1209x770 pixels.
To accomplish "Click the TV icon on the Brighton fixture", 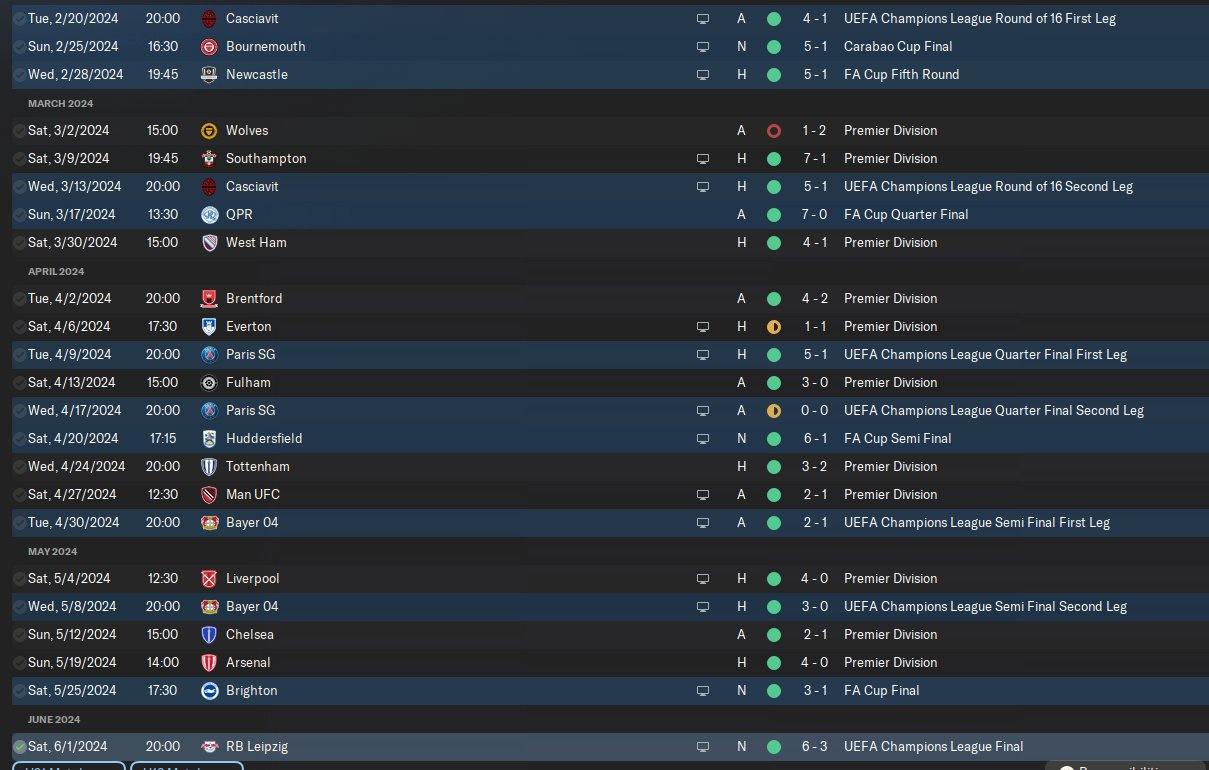I will click(x=703, y=690).
